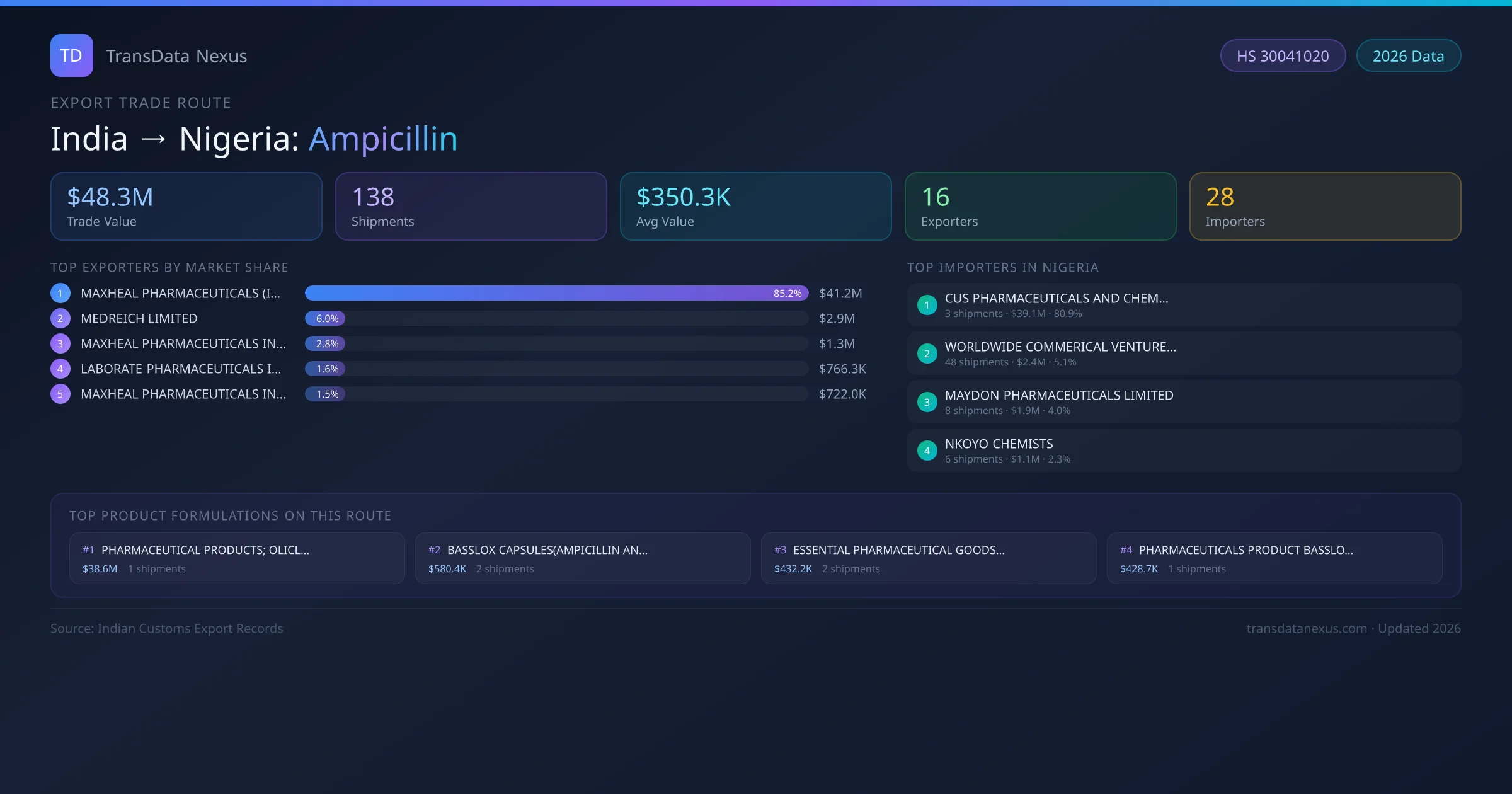This screenshot has width=1512, height=794.
Task: Select badge 3 next to MAYDON PHARMACEUTICALS LIMITED
Action: tap(927, 401)
